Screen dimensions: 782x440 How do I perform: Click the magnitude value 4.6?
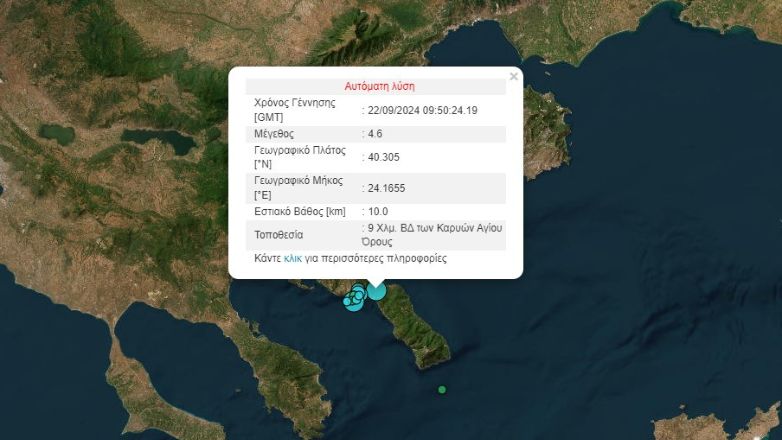tap(376, 133)
